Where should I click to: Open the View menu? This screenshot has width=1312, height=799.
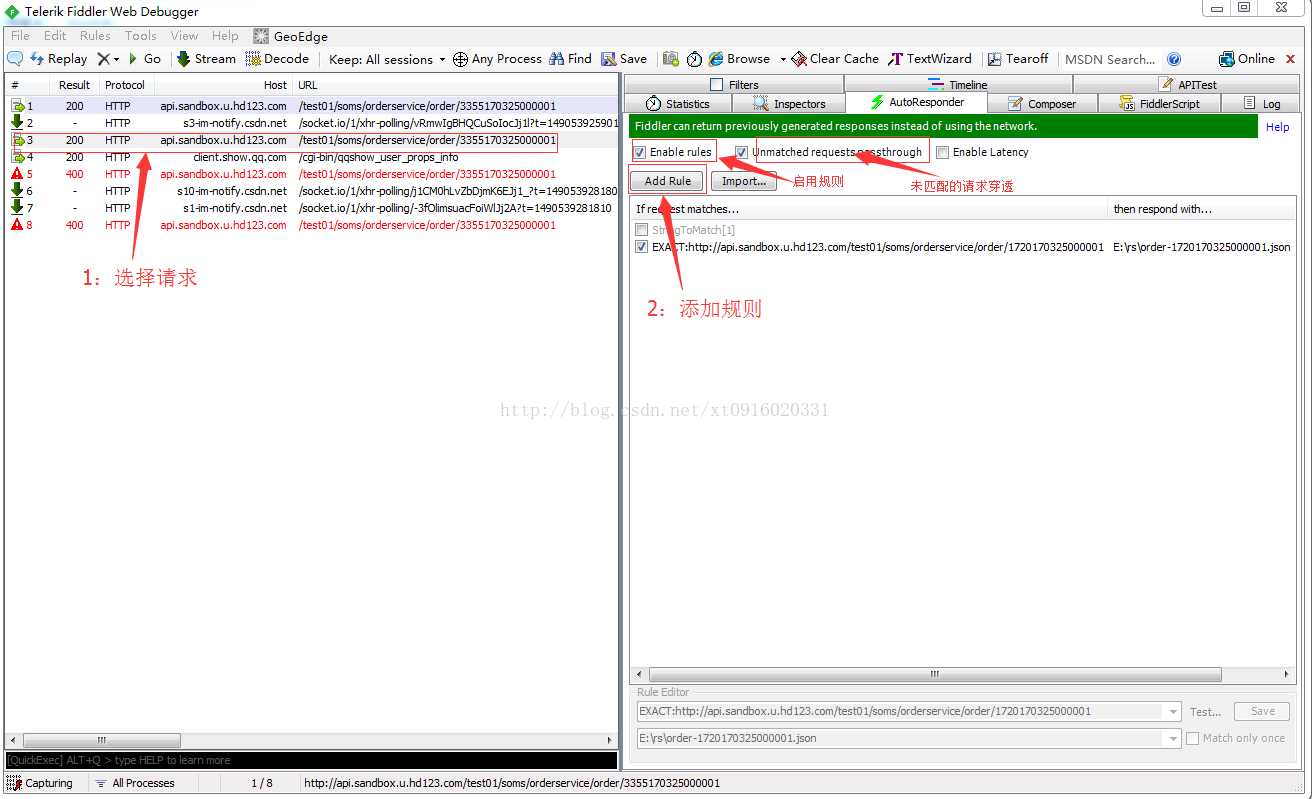click(x=184, y=35)
